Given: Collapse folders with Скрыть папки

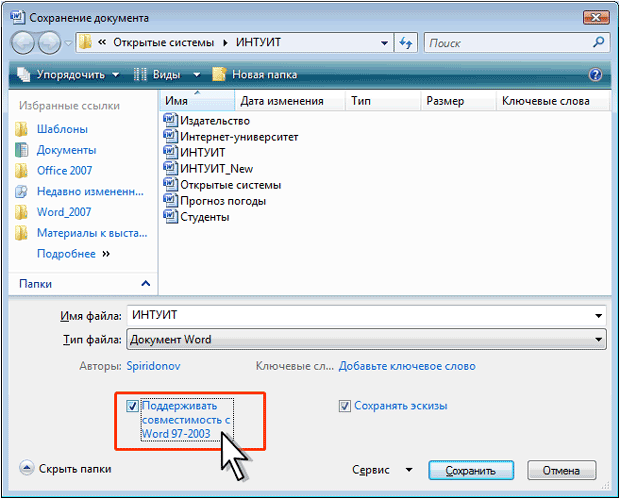Looking at the screenshot, I should coord(66,469).
